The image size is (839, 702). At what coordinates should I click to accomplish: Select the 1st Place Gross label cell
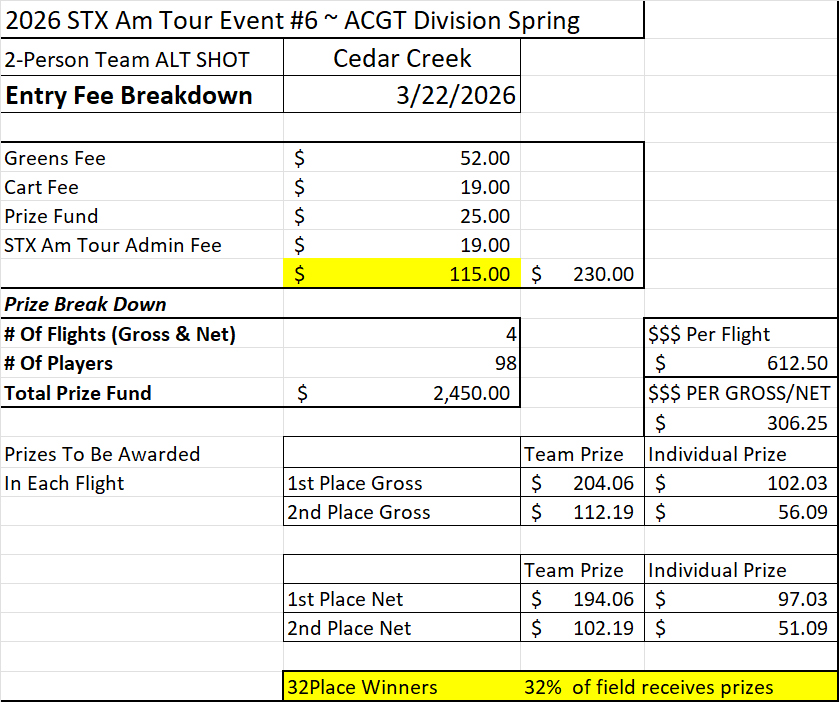point(355,483)
